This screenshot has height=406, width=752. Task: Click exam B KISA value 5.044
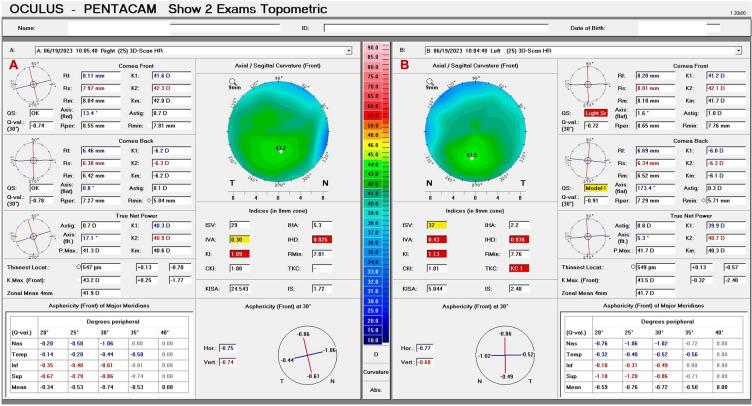coord(437,289)
